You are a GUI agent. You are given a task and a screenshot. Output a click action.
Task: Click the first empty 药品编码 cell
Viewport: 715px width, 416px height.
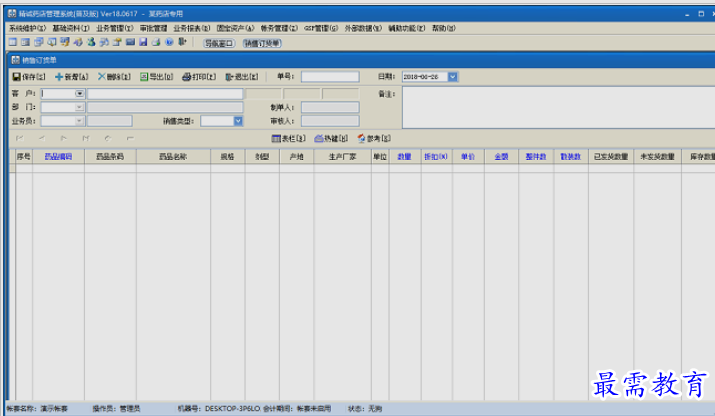pyautogui.click(x=58, y=168)
